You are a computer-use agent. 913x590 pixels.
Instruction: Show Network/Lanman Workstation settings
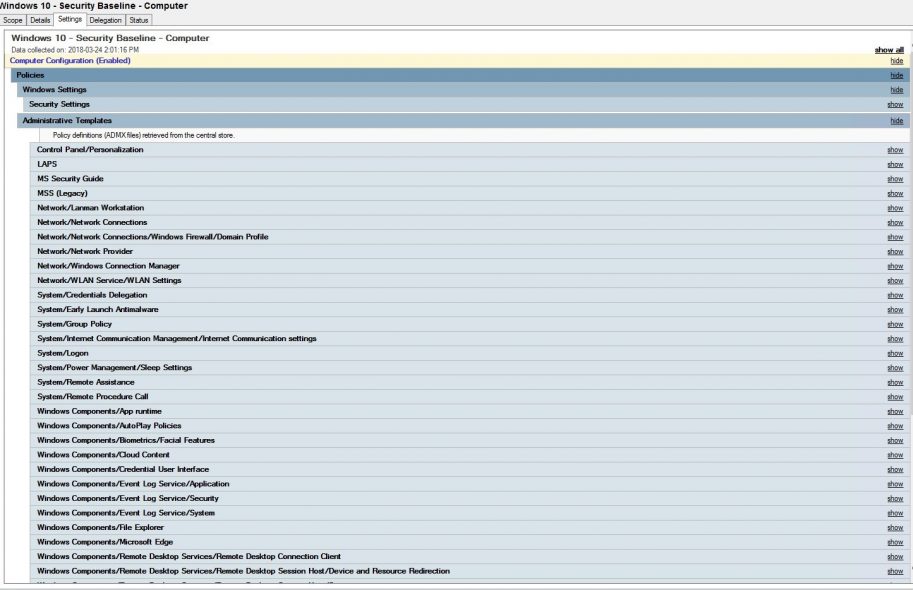(895, 208)
